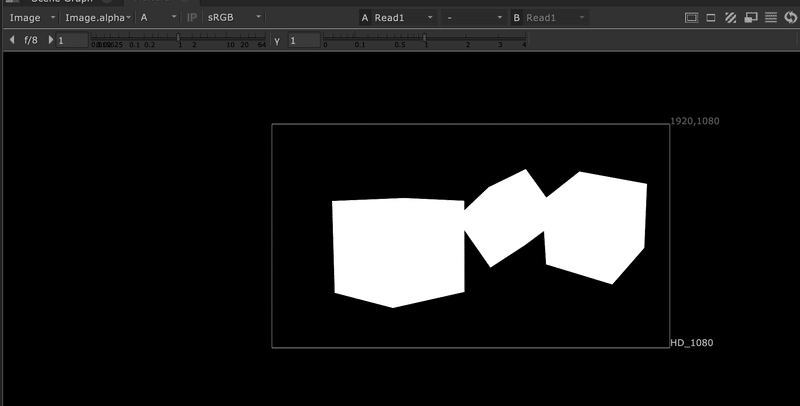
Task: Click the left arrow to decrease f-stop
Action: 12,40
